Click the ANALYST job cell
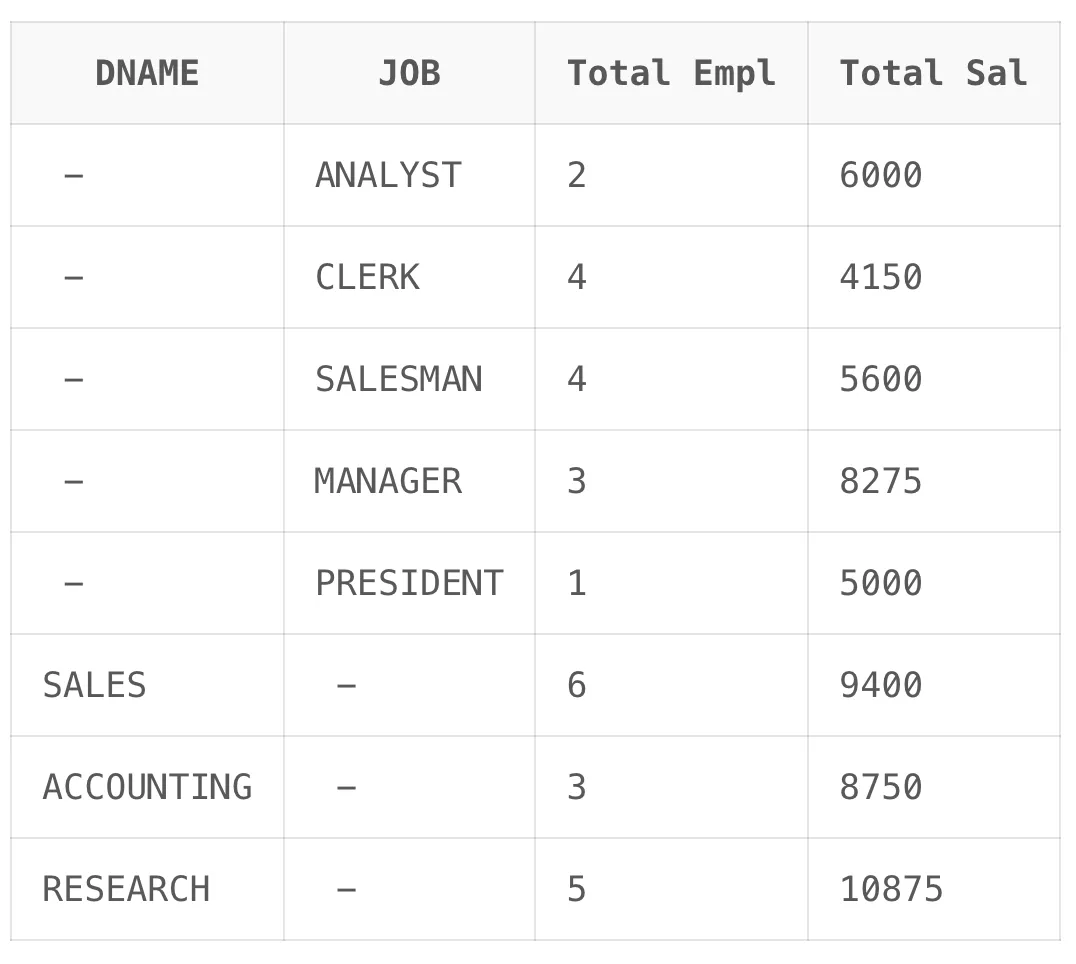Image resolution: width=1076 pixels, height=964 pixels. pyautogui.click(x=388, y=176)
